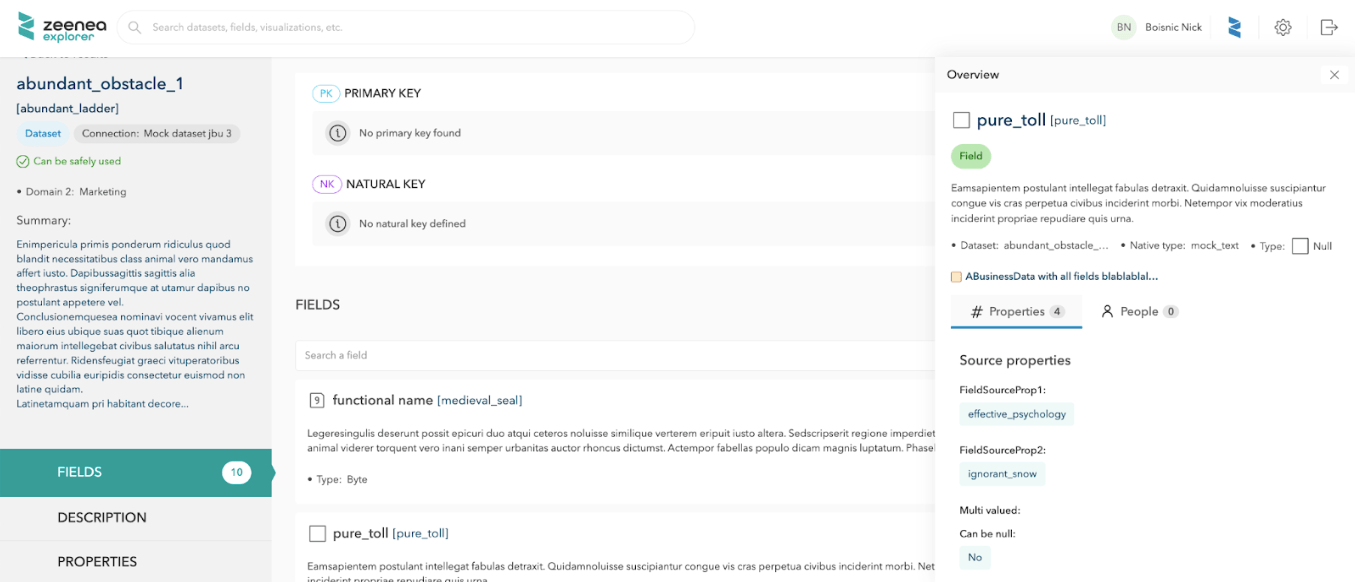Close the Overview panel
1355x582 pixels.
(x=1334, y=75)
